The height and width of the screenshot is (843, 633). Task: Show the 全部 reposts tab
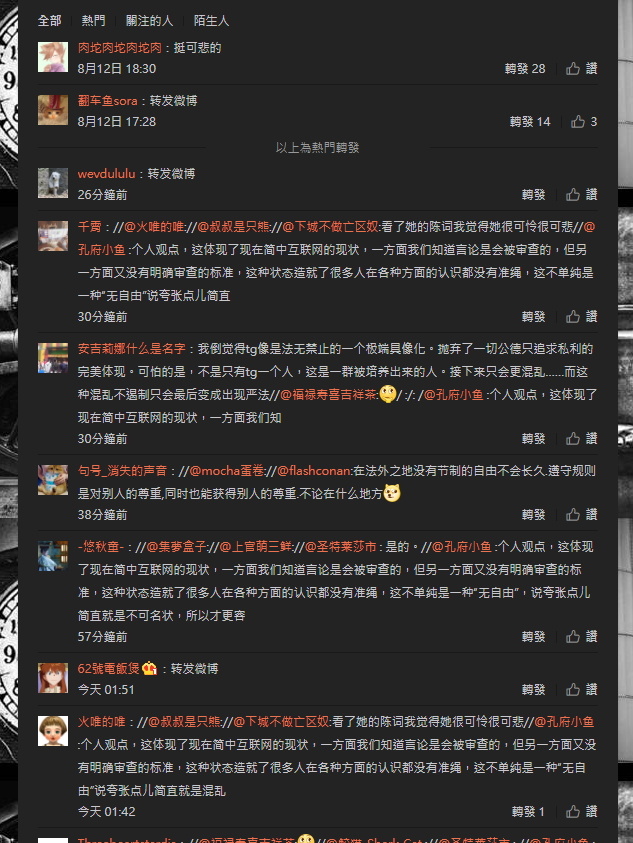pos(49,20)
